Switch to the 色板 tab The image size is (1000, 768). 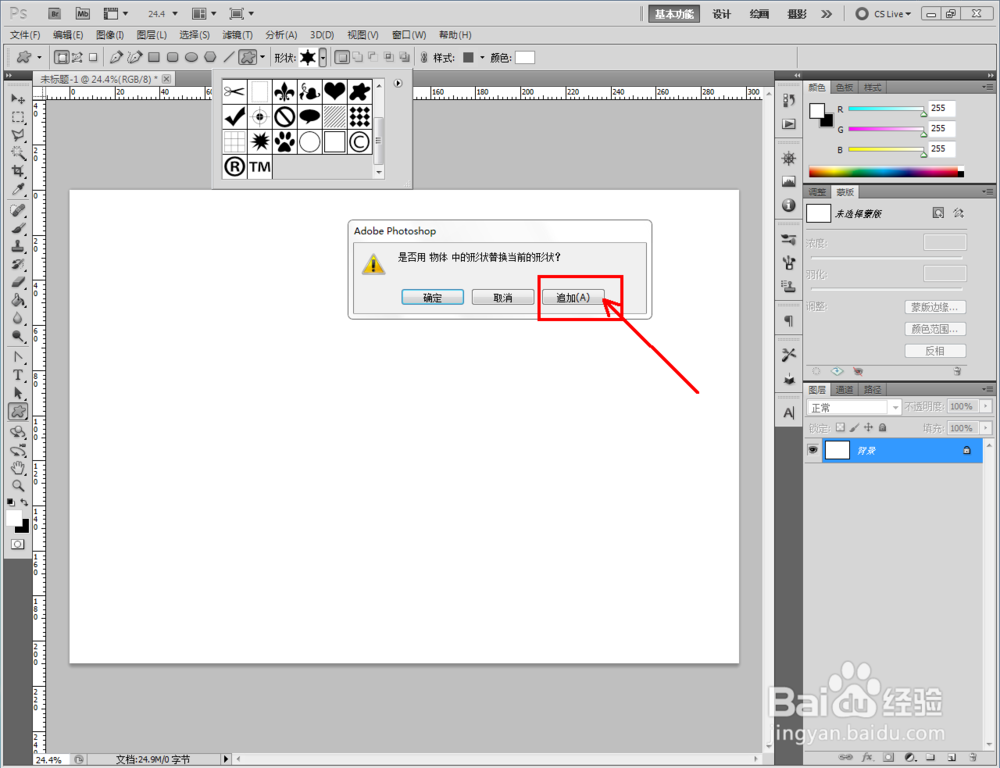tap(844, 87)
